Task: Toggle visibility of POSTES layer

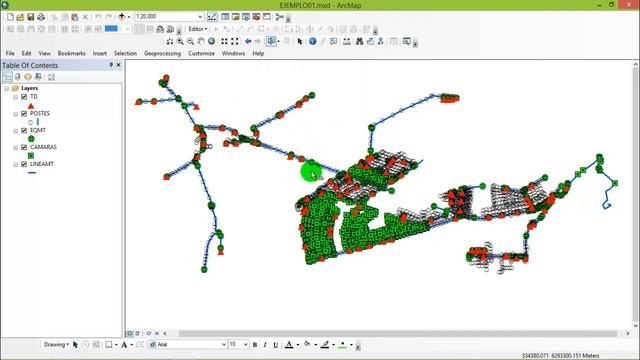Action: coord(24,113)
